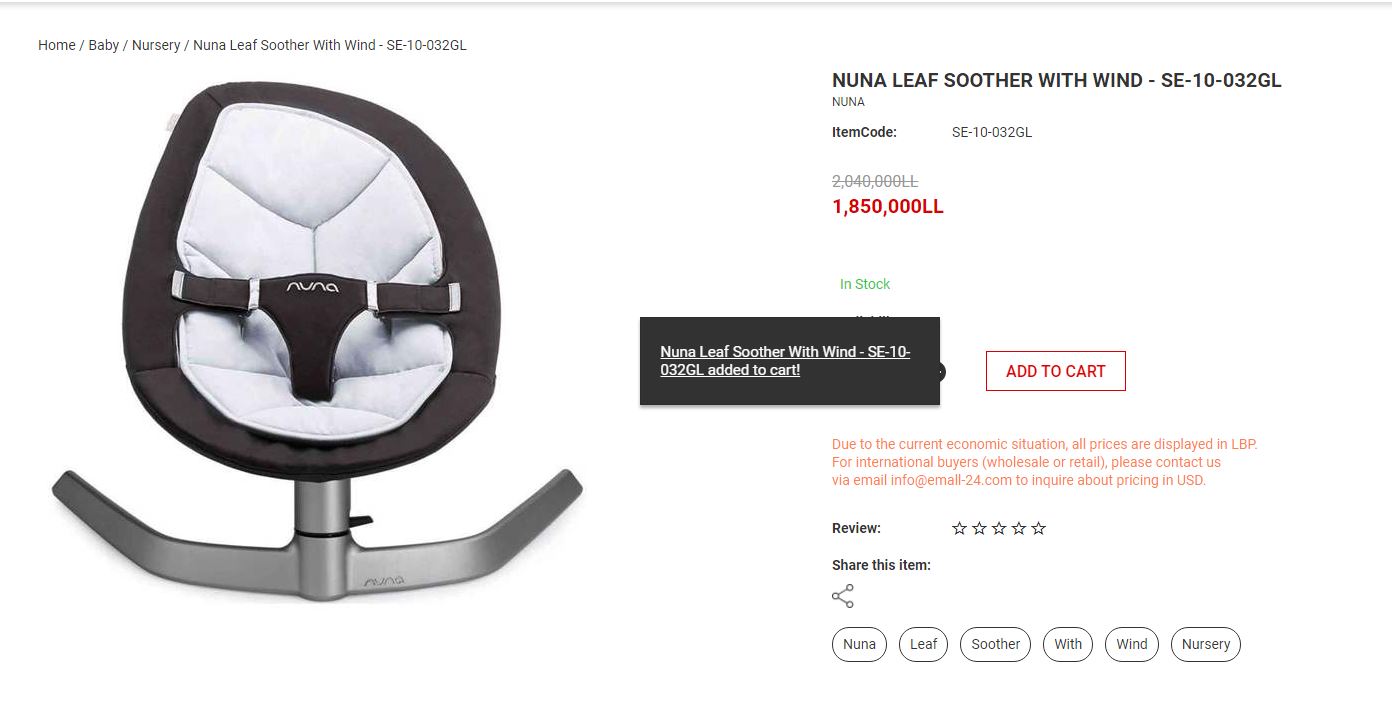Select the Soother tag pill
This screenshot has width=1392, height=705.
tap(996, 644)
